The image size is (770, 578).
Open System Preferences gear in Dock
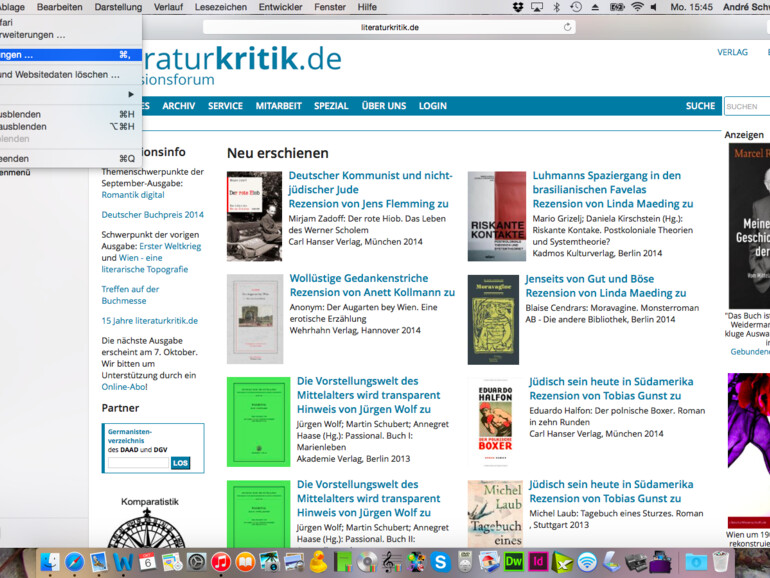[x=196, y=562]
